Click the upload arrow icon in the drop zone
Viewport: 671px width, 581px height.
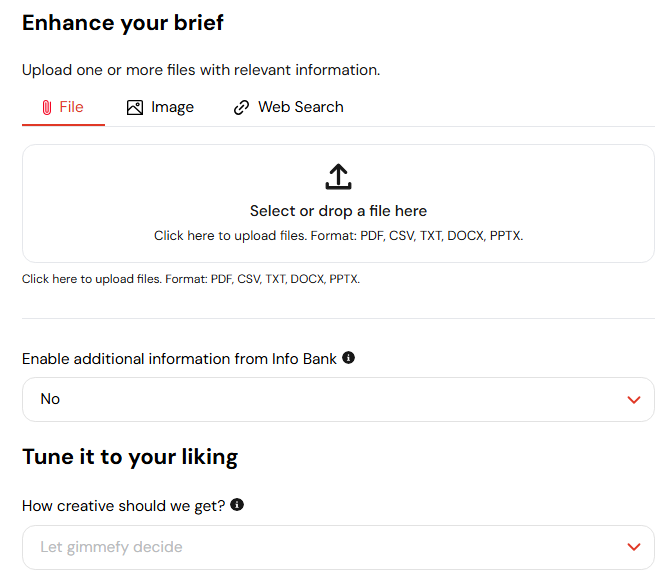(x=339, y=177)
